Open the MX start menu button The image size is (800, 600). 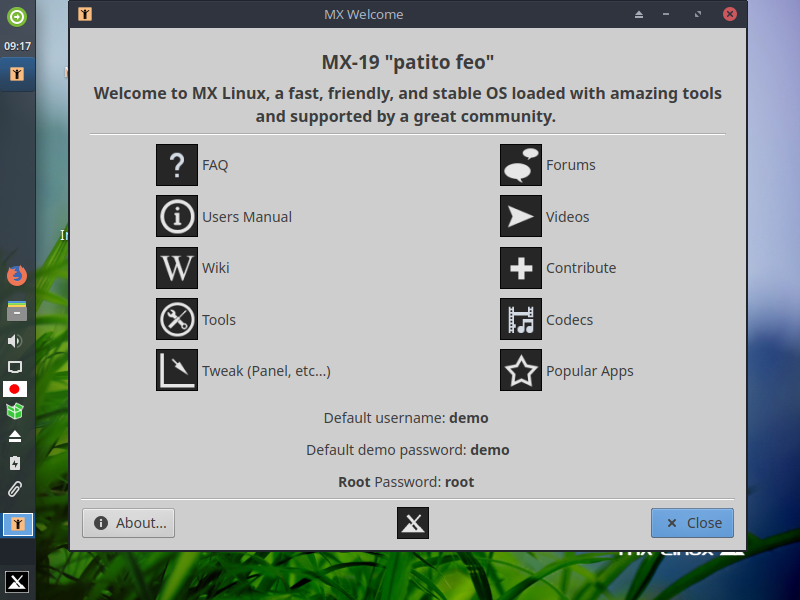click(17, 582)
